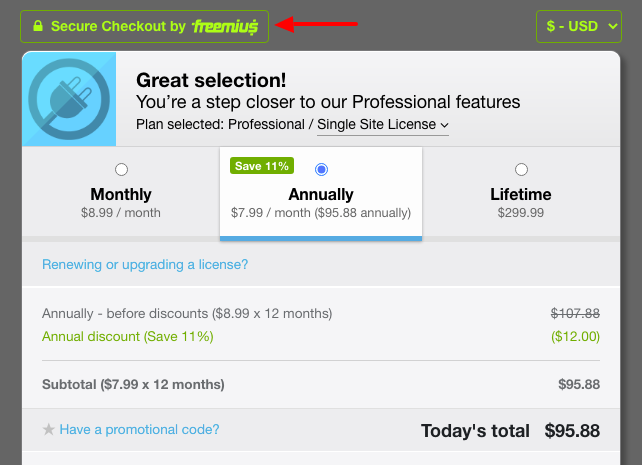642x465 pixels.
Task: Click 'Have a promotional code?' link
Action: pyautogui.click(x=139, y=430)
